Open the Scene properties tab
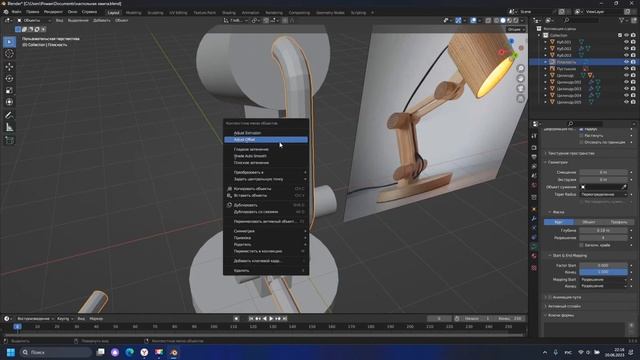640x360 pixels. pyautogui.click(x=534, y=176)
